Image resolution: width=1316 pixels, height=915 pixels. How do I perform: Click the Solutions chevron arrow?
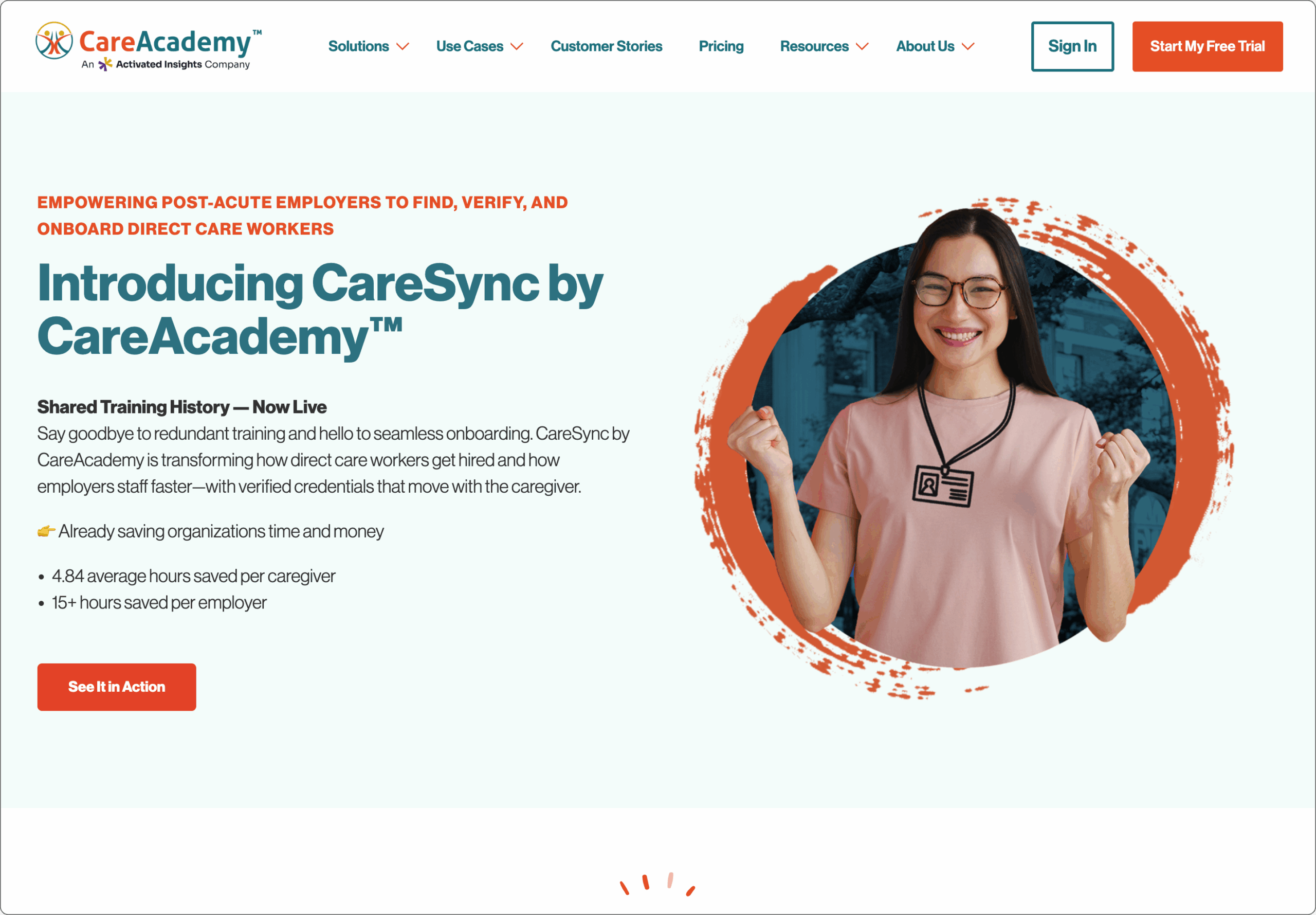click(403, 46)
